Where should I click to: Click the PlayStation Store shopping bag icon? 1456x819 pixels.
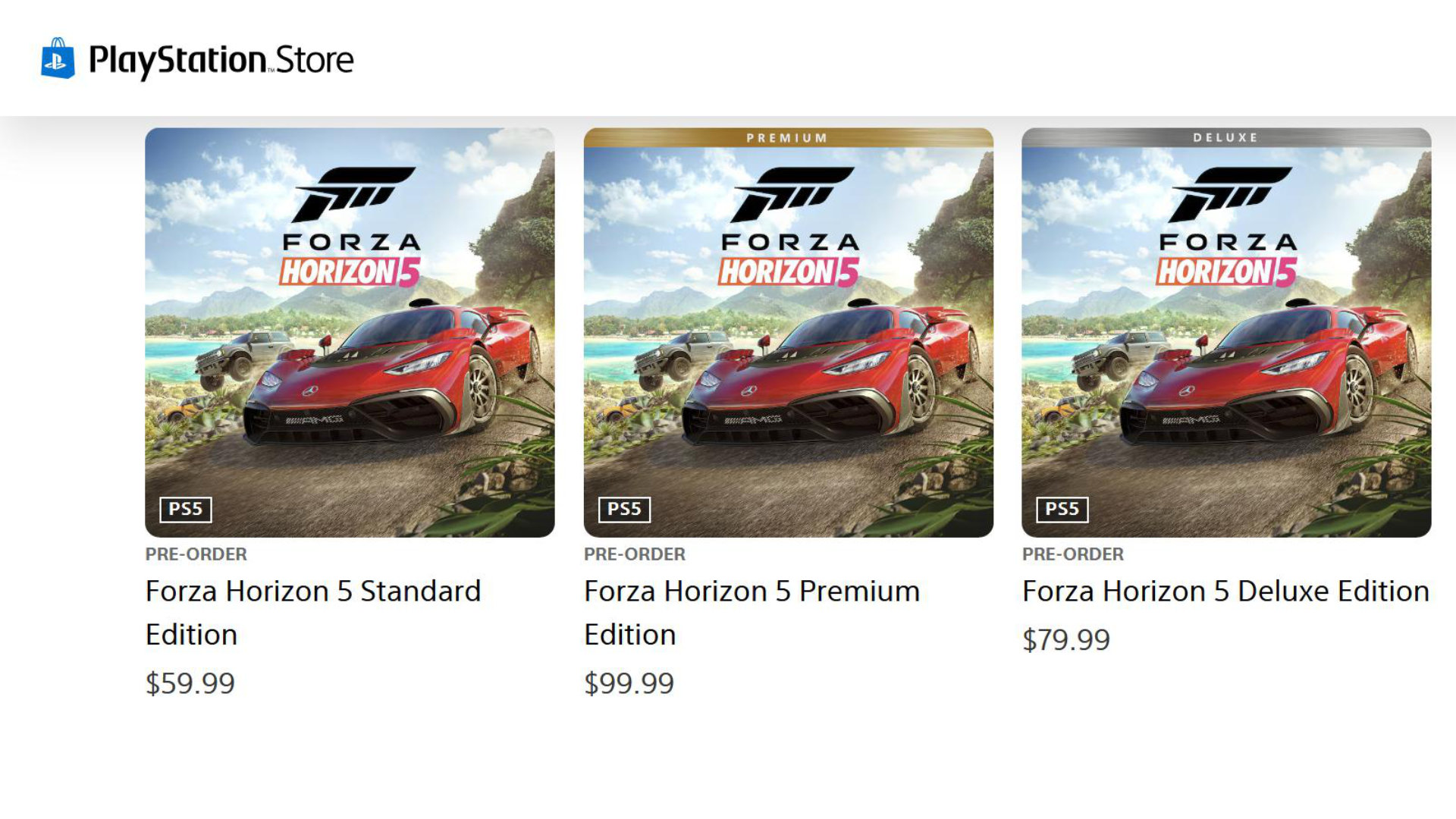[58, 58]
